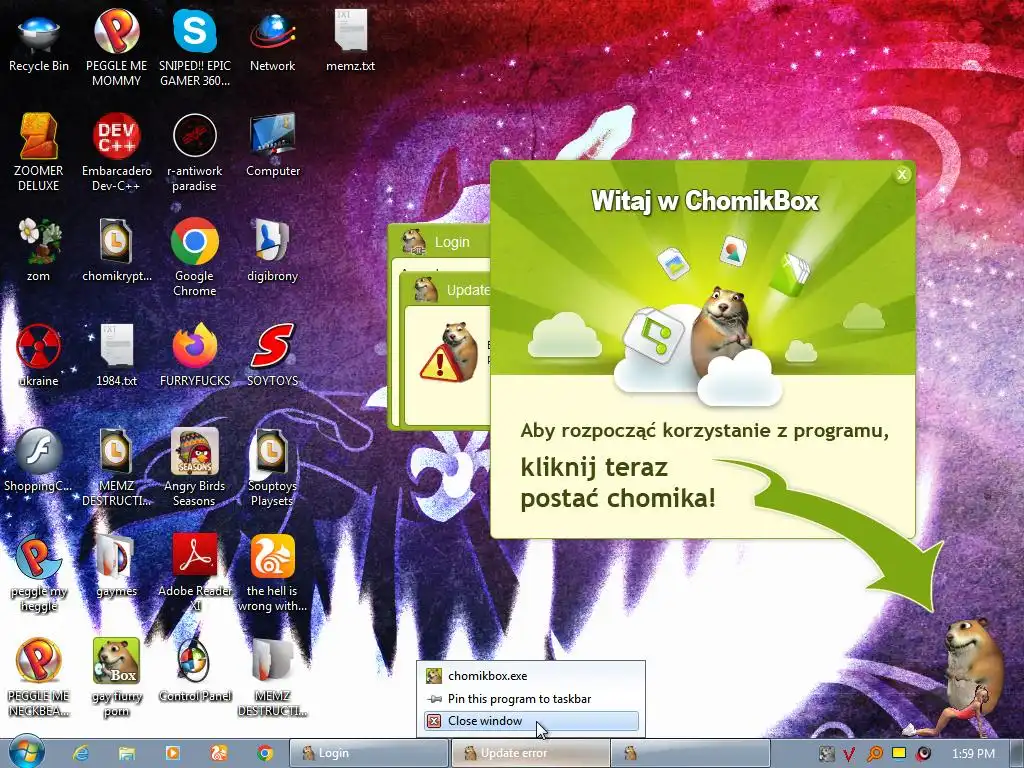Screen dimensions: 1024x768
Task: Click the warning hamster image in Update dialog
Action: [x=449, y=352]
